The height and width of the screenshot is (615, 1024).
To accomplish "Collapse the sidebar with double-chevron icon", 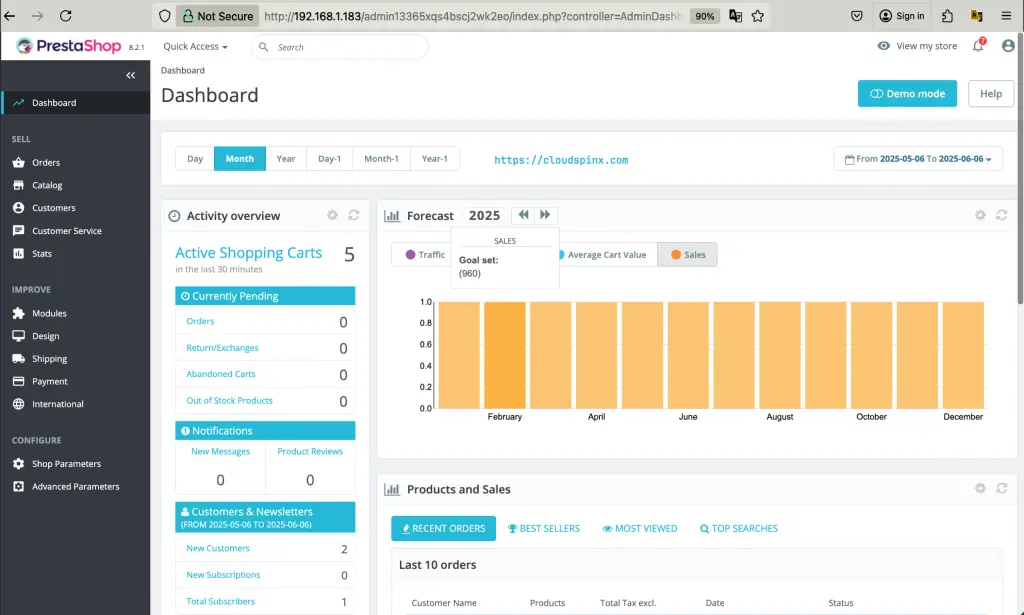I will point(130,76).
